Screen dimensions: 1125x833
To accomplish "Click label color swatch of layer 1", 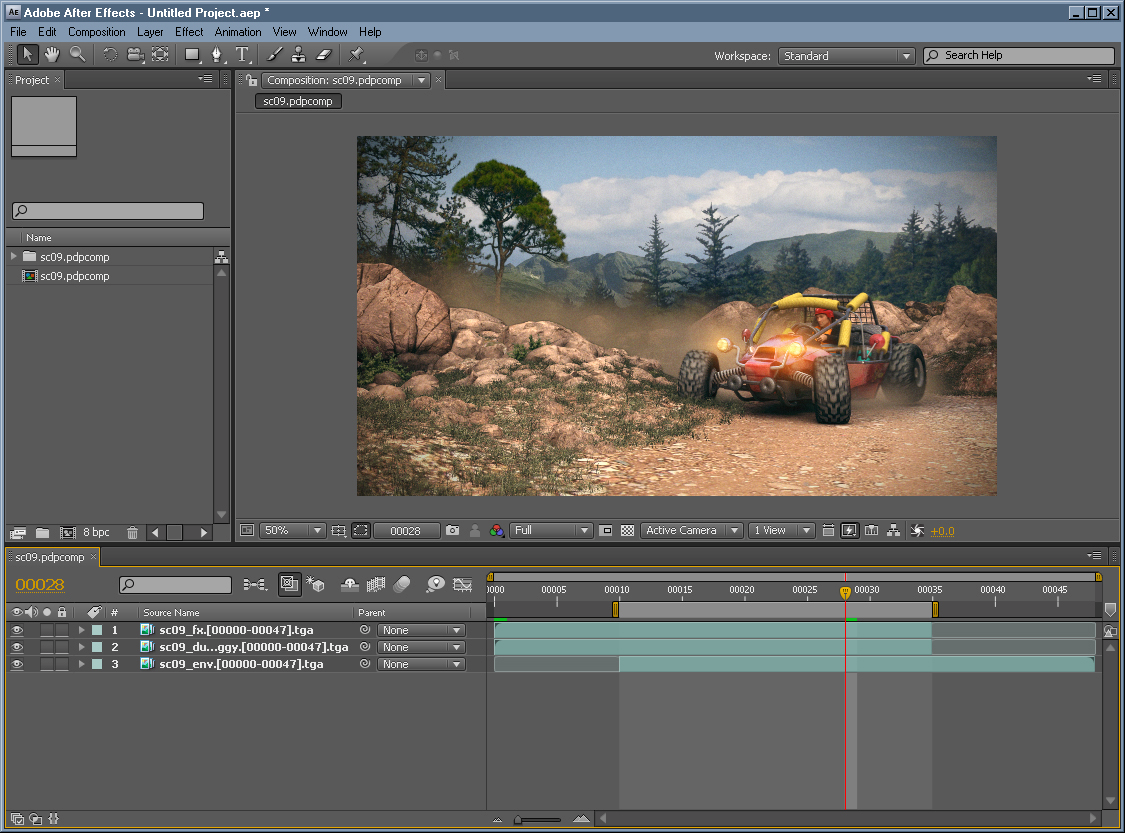I will (97, 630).
